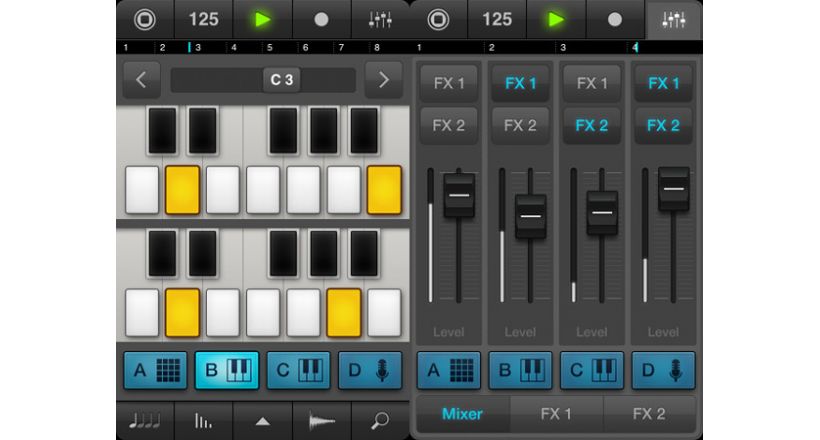Open tempo 125 in the right screen

point(497,20)
